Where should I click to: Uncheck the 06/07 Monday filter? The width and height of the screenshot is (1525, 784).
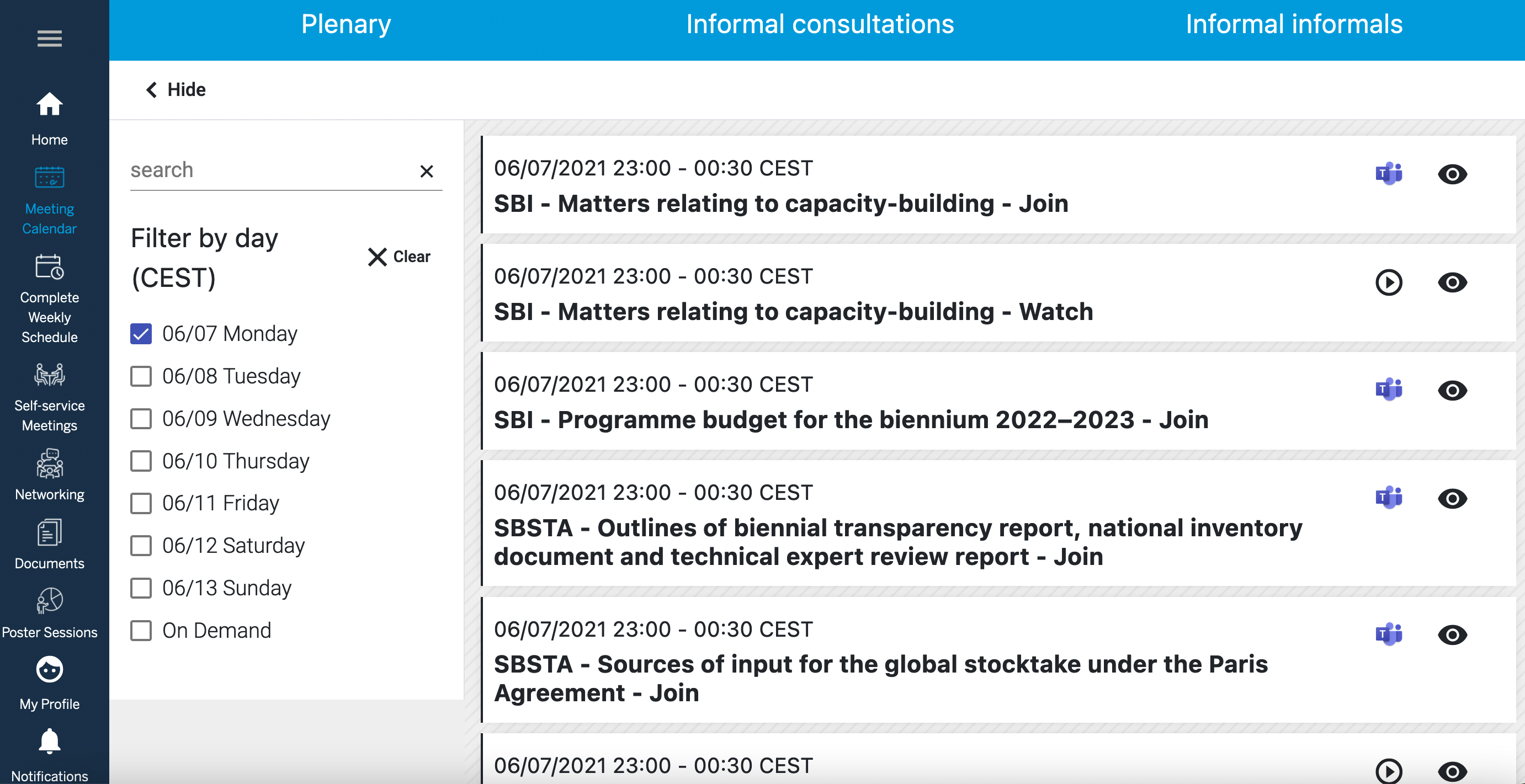(141, 334)
